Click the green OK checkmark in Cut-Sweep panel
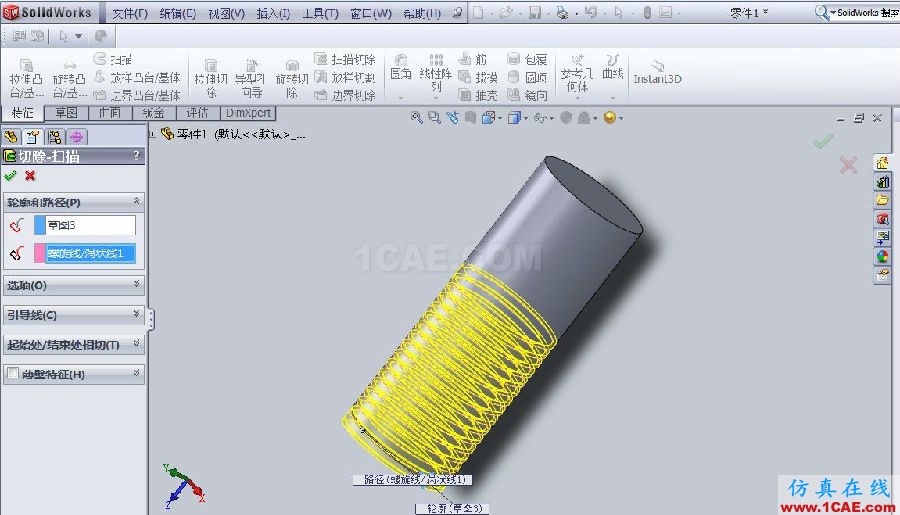Viewport: 900px width, 515px height. coord(10,176)
